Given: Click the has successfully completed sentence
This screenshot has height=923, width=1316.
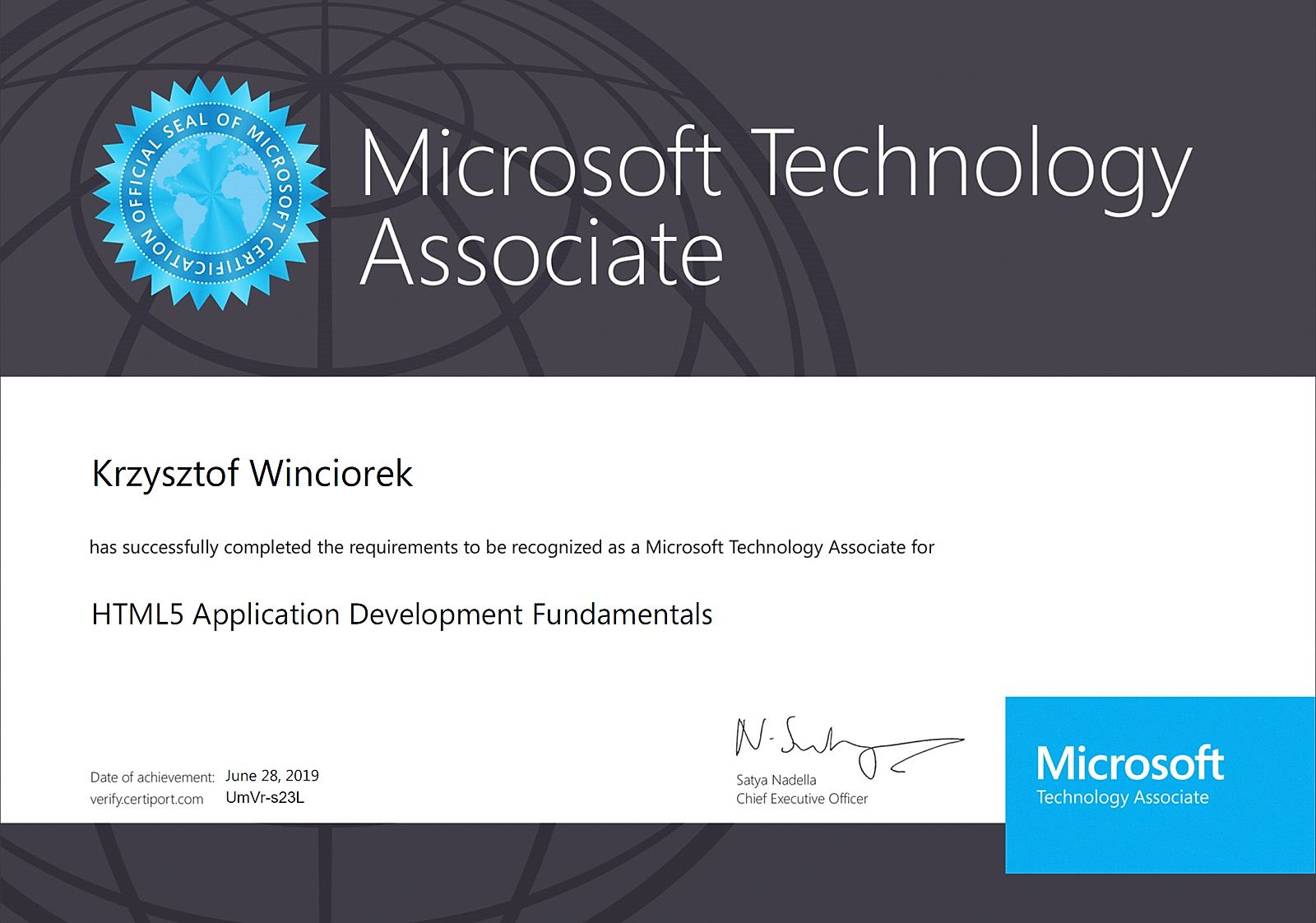Looking at the screenshot, I should 512,548.
